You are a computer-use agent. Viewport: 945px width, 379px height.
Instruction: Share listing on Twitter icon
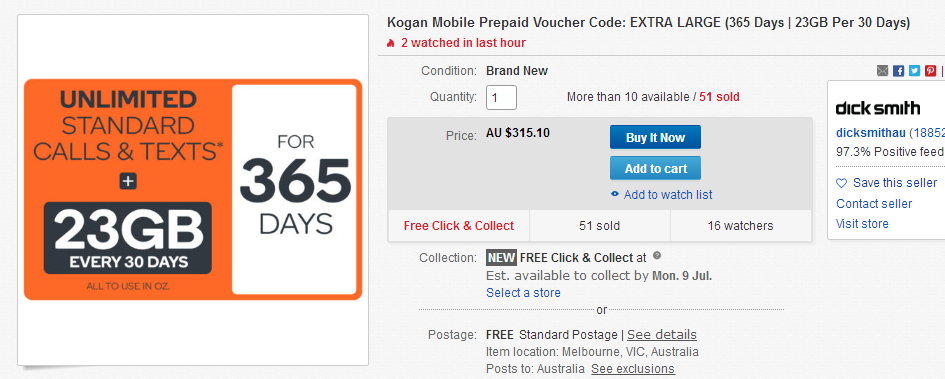[915, 71]
